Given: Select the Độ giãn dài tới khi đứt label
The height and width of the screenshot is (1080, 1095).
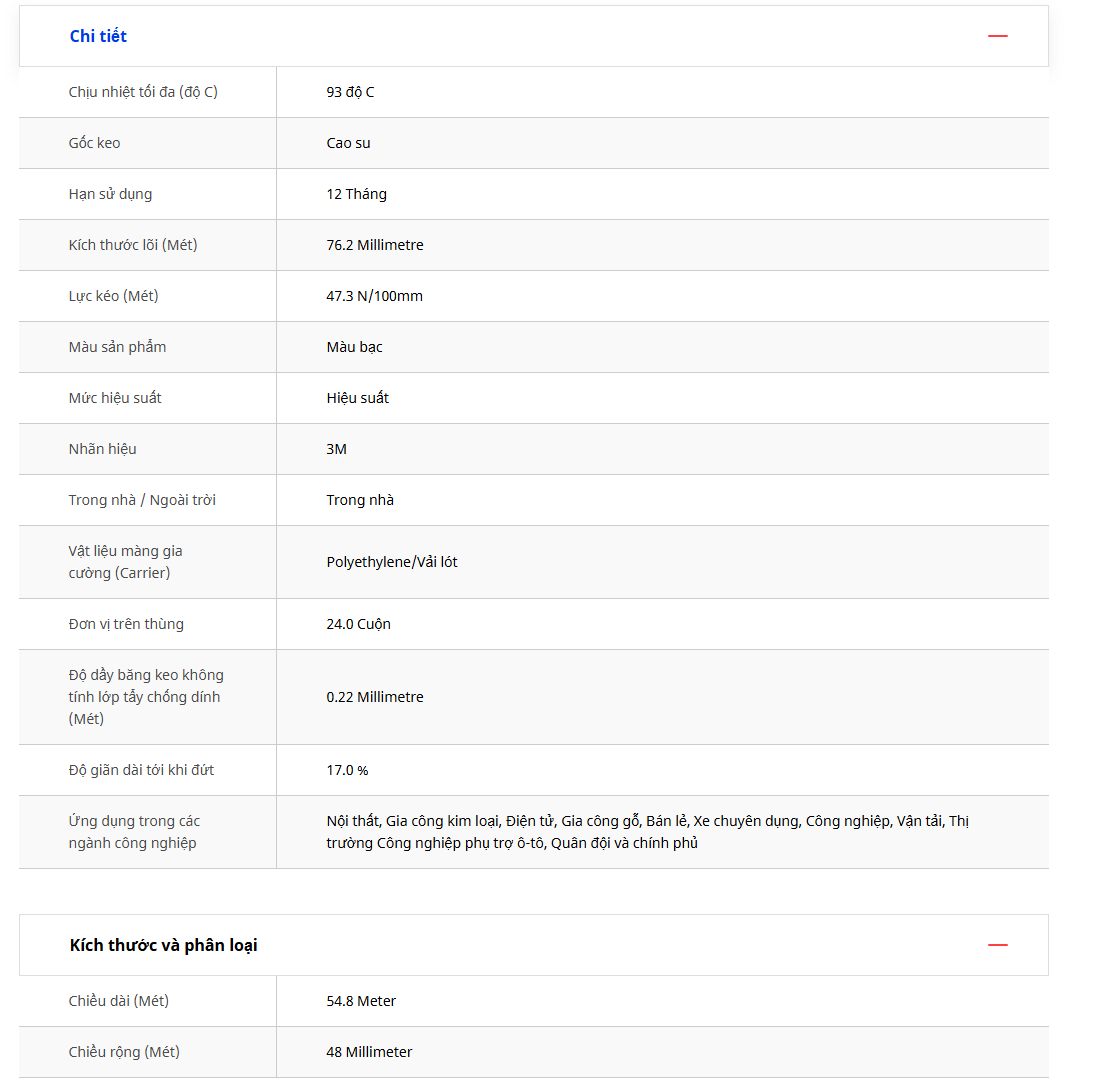Looking at the screenshot, I should click(141, 770).
